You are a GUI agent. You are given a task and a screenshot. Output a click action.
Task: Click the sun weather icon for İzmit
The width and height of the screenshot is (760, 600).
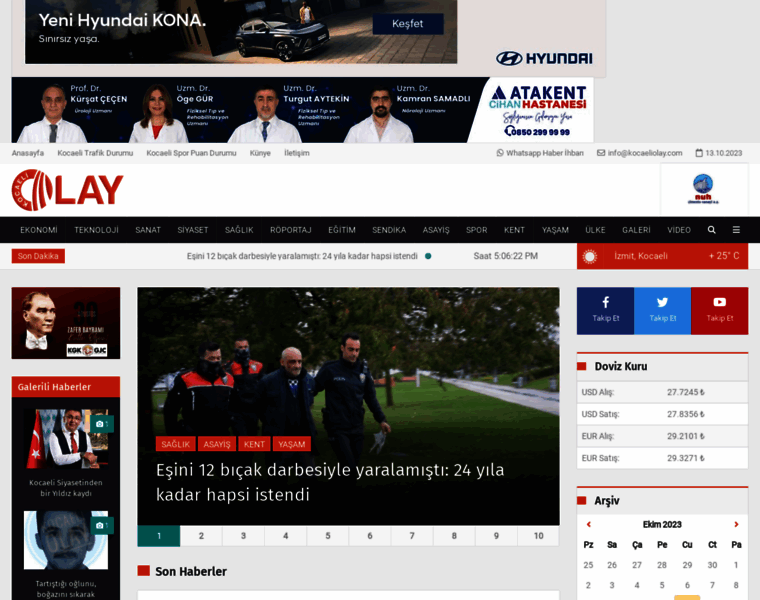(589, 256)
